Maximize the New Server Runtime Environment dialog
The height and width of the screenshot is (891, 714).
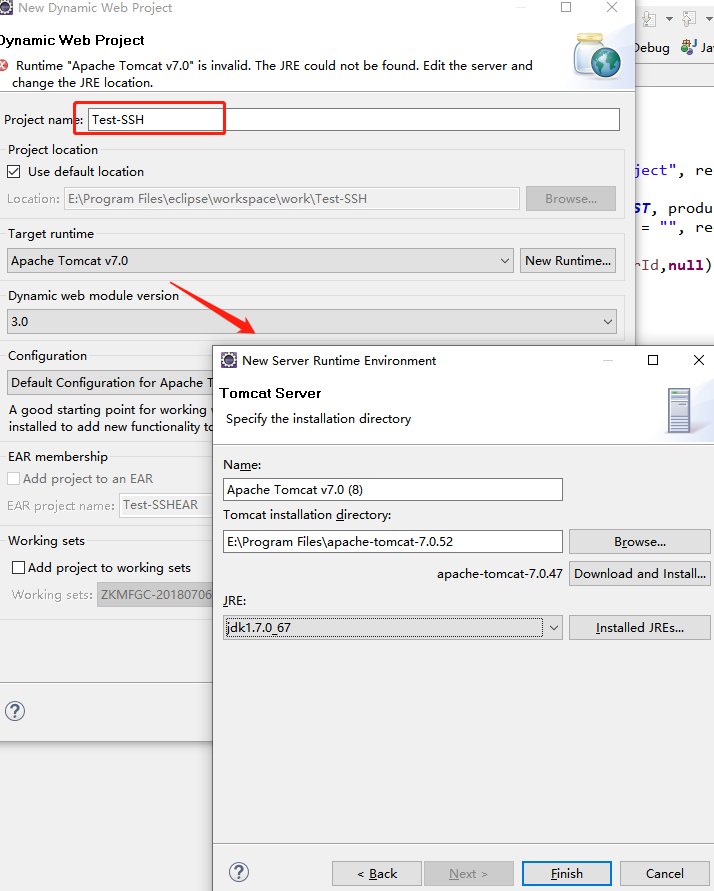(653, 360)
